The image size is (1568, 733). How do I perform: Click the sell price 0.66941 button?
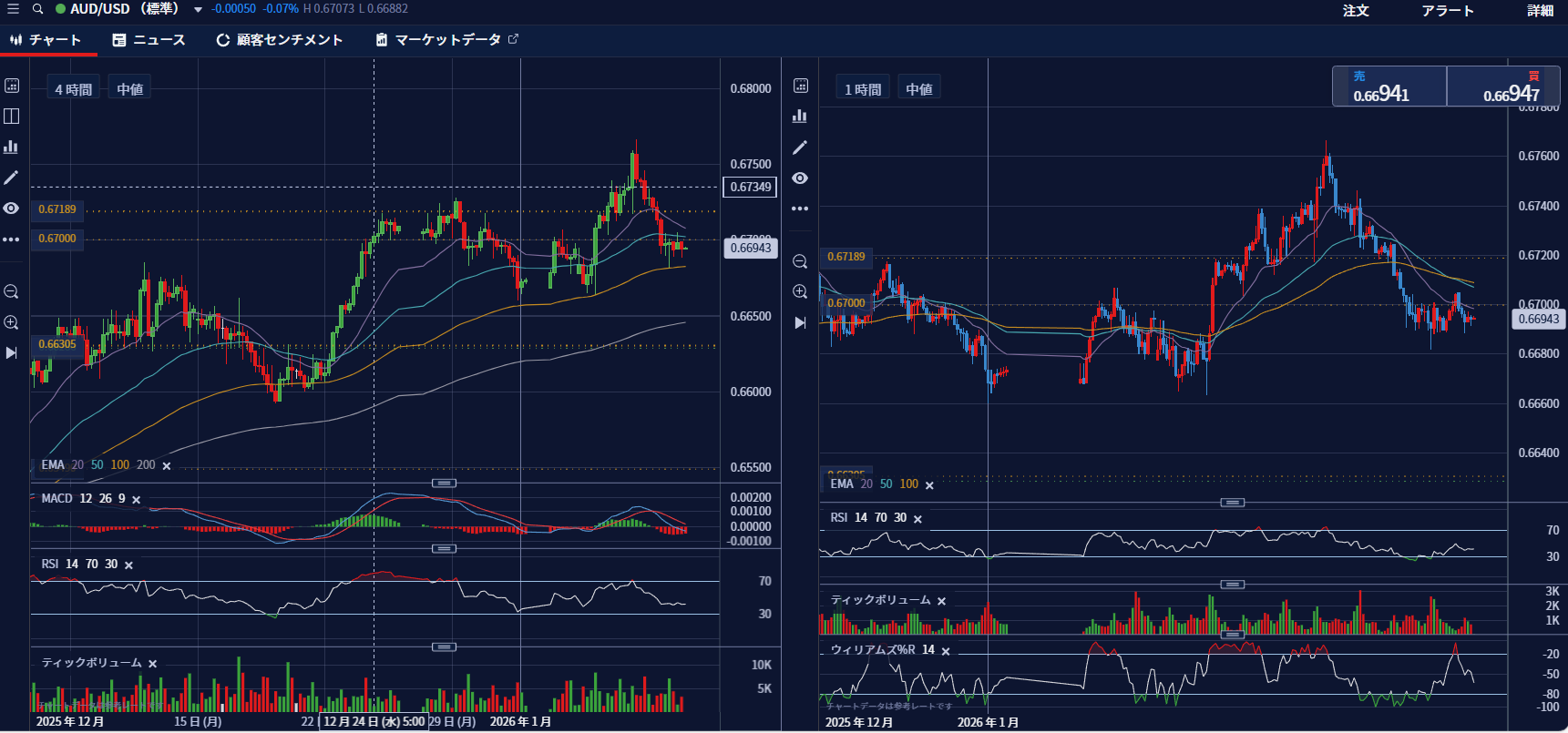click(x=1389, y=87)
